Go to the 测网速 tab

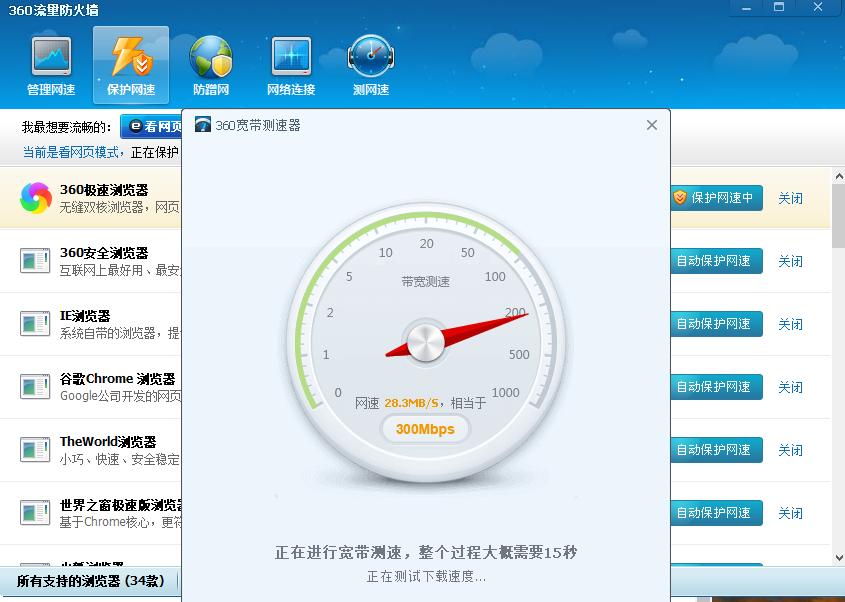tap(371, 66)
